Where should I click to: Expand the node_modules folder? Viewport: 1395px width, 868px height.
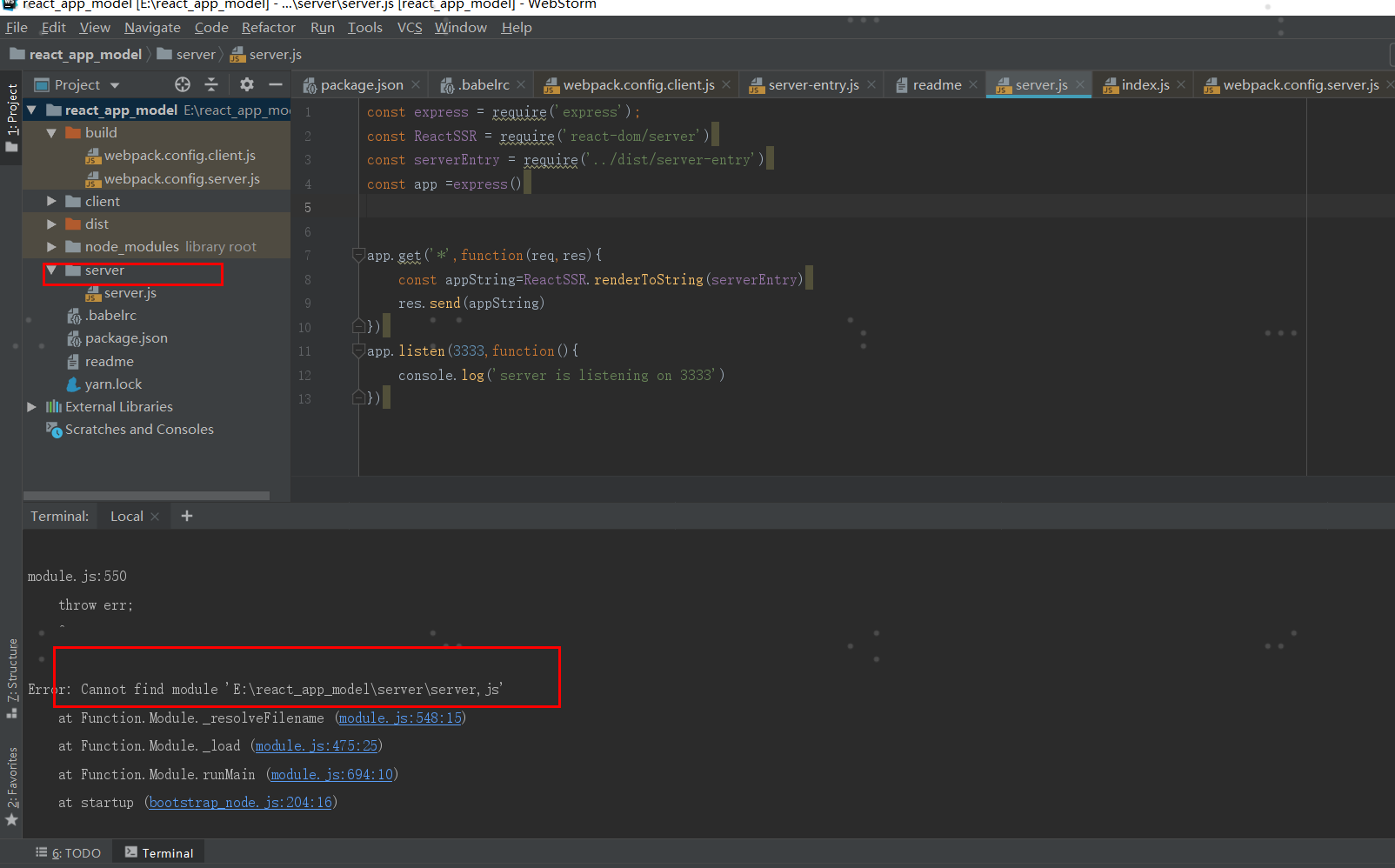[x=51, y=246]
